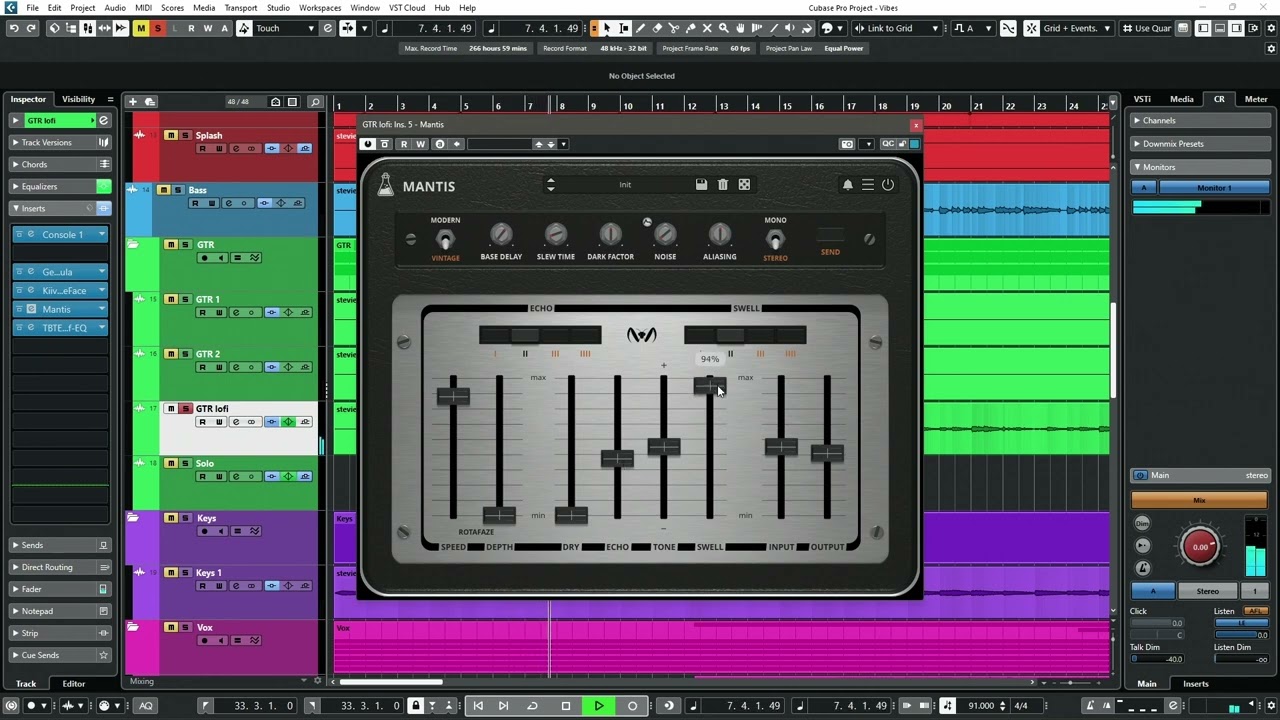The width and height of the screenshot is (1280, 720).
Task: Toggle the Cycle loop transport button
Action: point(533,706)
